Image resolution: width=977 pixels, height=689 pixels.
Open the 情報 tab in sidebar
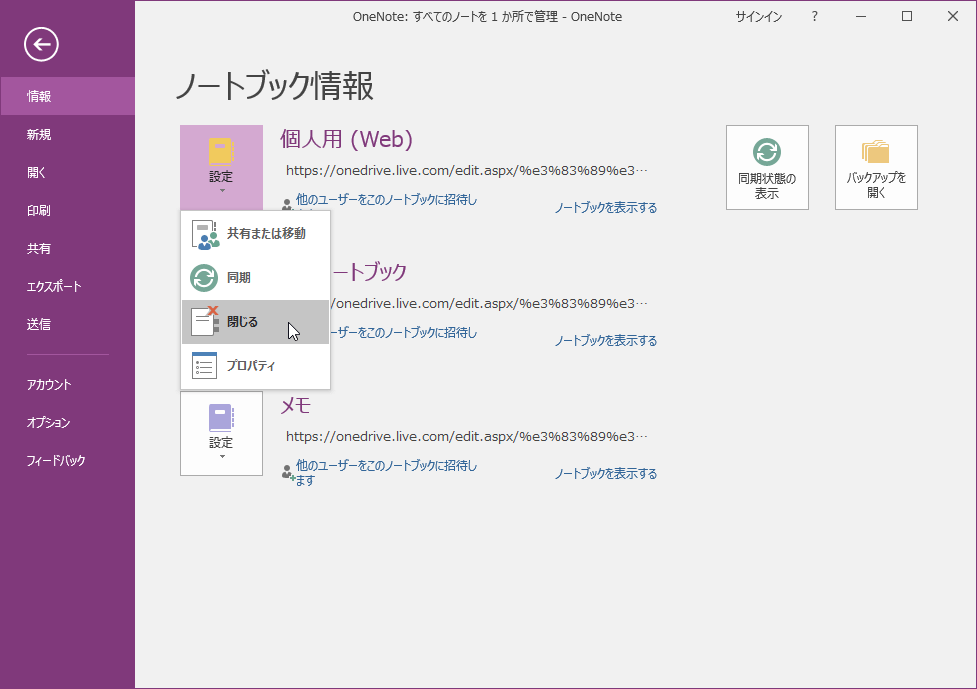tap(67, 96)
